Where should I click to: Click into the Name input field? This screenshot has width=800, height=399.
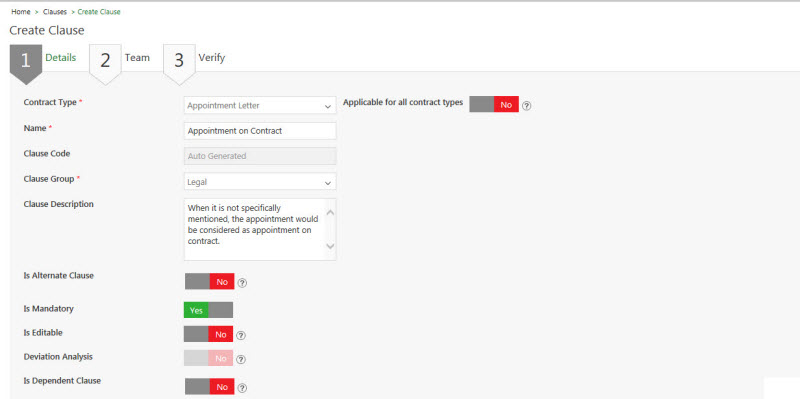pos(260,131)
